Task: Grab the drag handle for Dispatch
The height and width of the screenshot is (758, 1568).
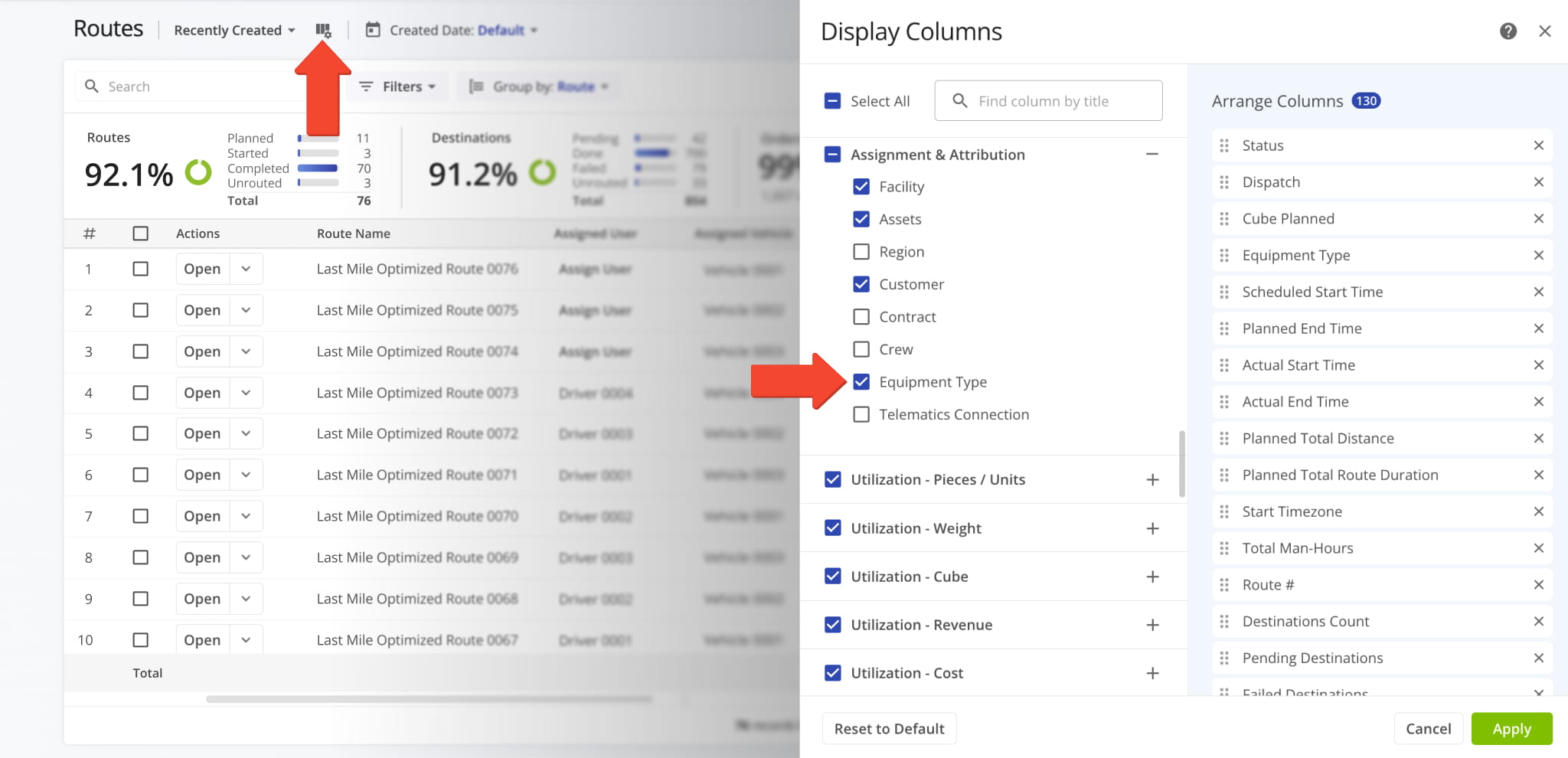Action: click(1224, 182)
